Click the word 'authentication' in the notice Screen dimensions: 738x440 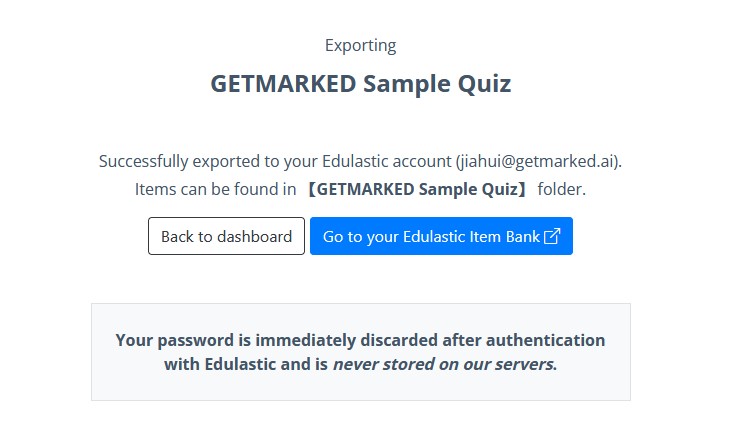point(545,340)
